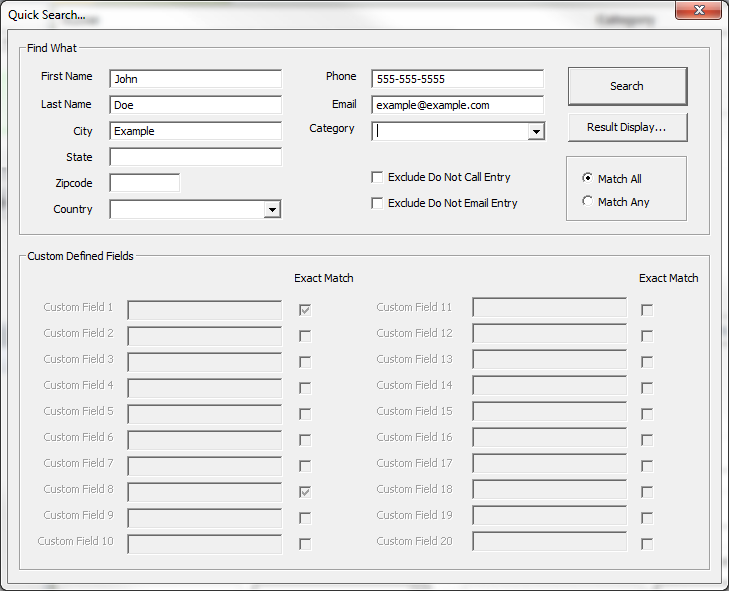Select the Match All radio option

point(588,178)
